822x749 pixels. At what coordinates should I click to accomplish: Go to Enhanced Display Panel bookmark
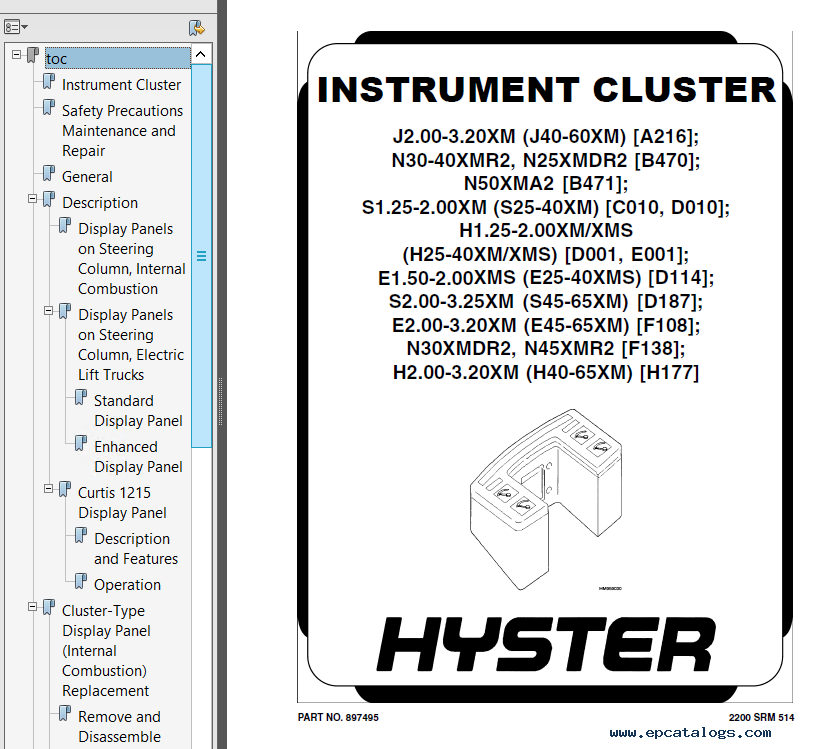pos(138,457)
